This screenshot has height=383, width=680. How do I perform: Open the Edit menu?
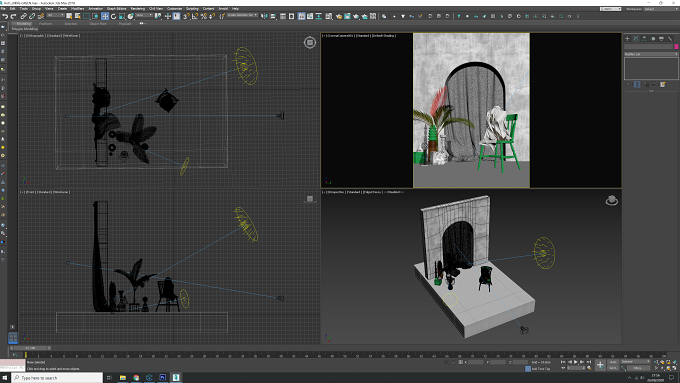[x=13, y=9]
